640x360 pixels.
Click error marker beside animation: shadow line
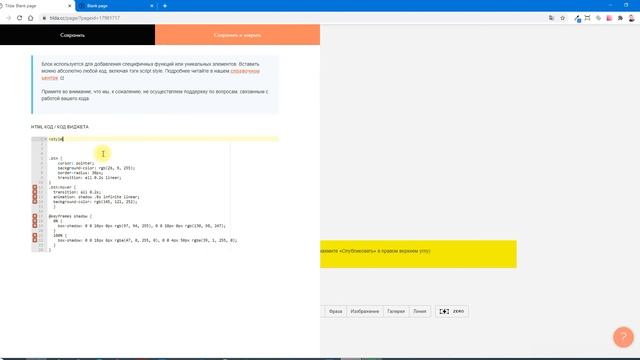tap(35, 197)
